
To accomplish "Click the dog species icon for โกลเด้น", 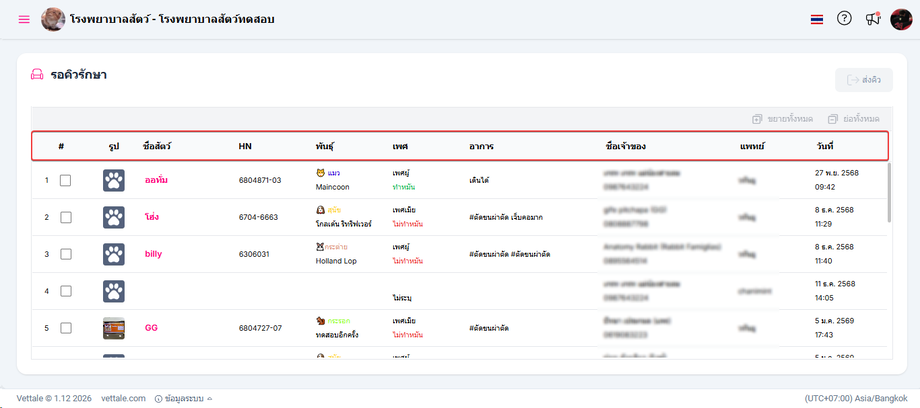I will 320,210.
